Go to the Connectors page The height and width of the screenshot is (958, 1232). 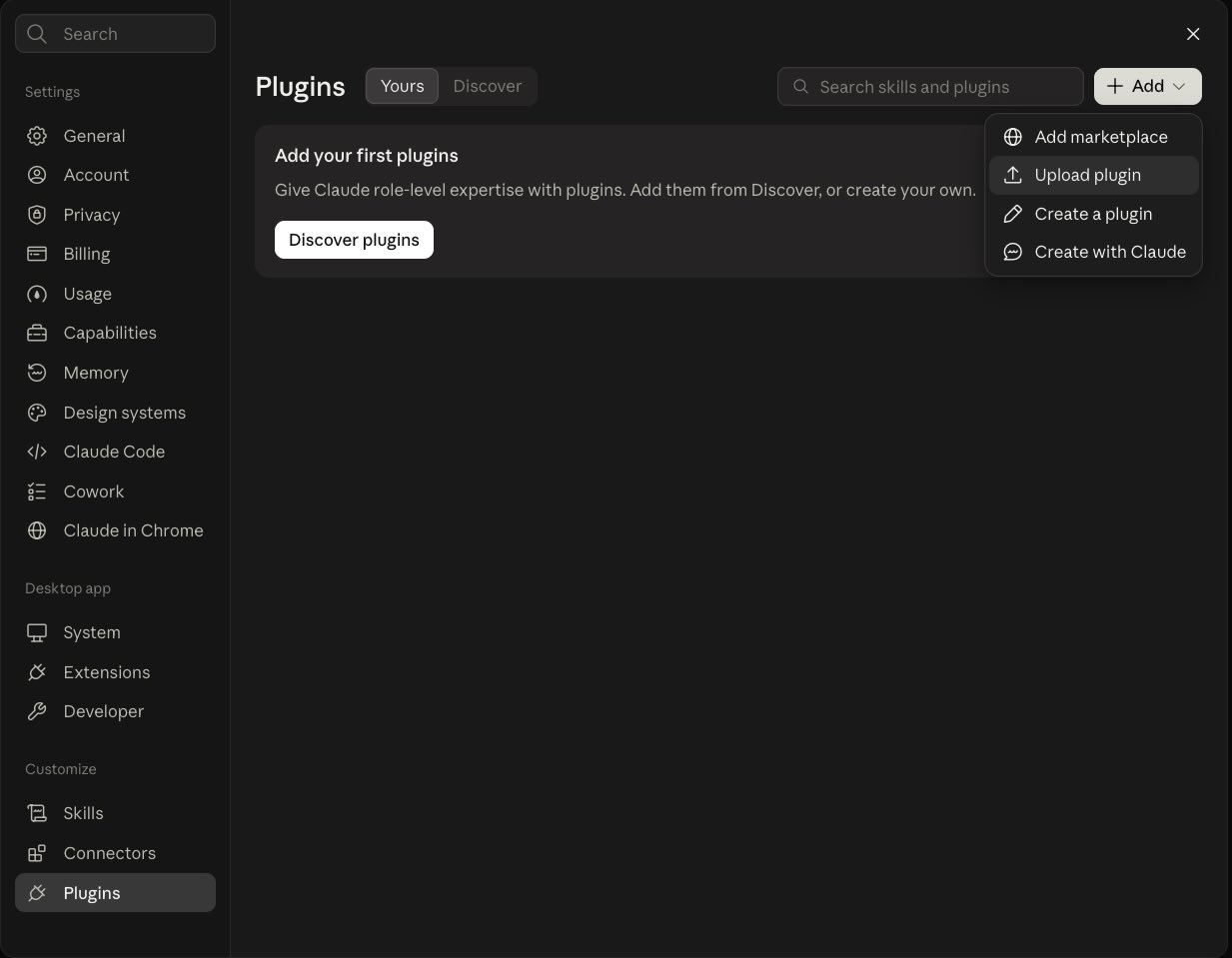point(115,853)
